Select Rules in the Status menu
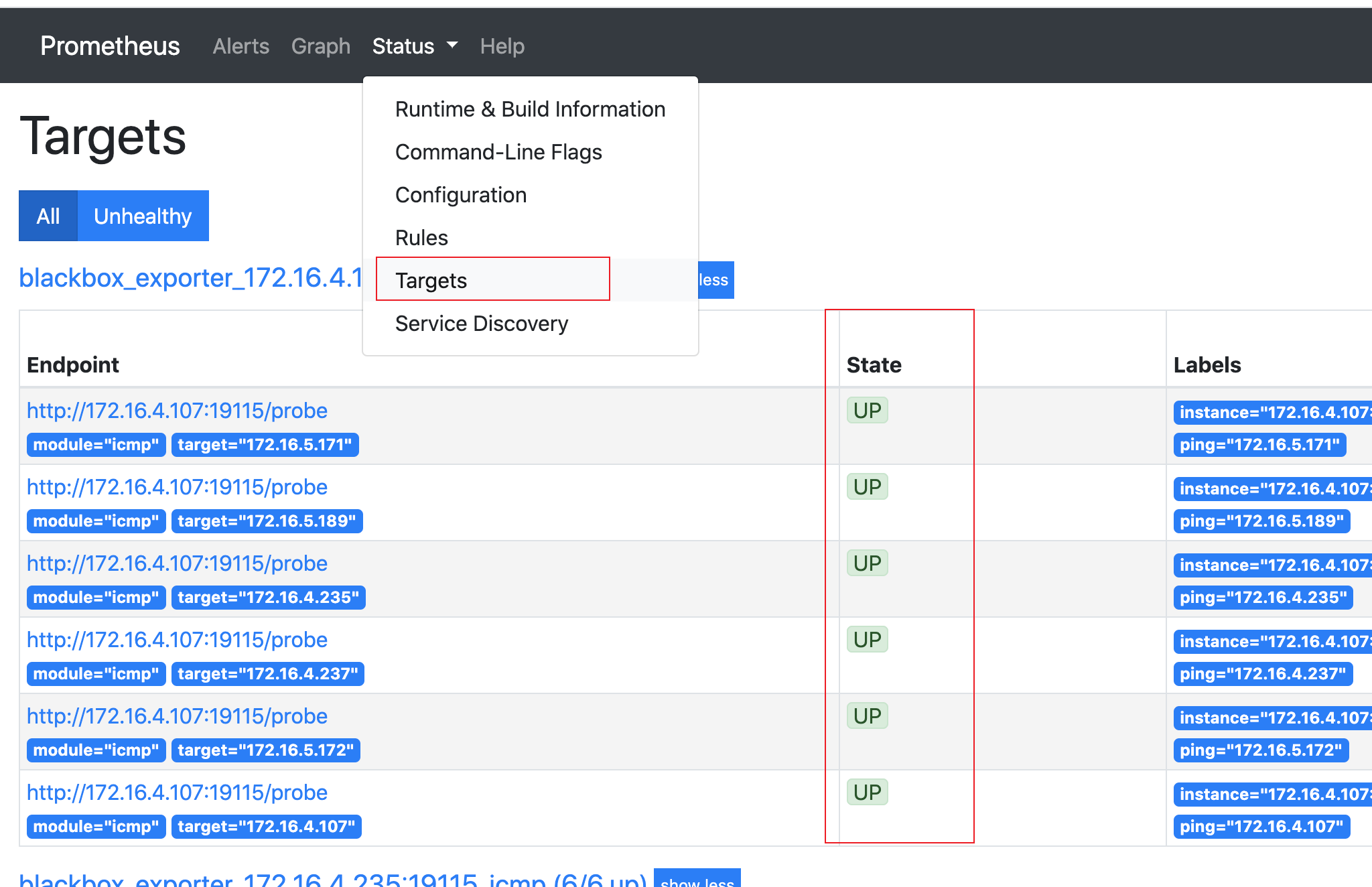The width and height of the screenshot is (1372, 887). point(421,238)
